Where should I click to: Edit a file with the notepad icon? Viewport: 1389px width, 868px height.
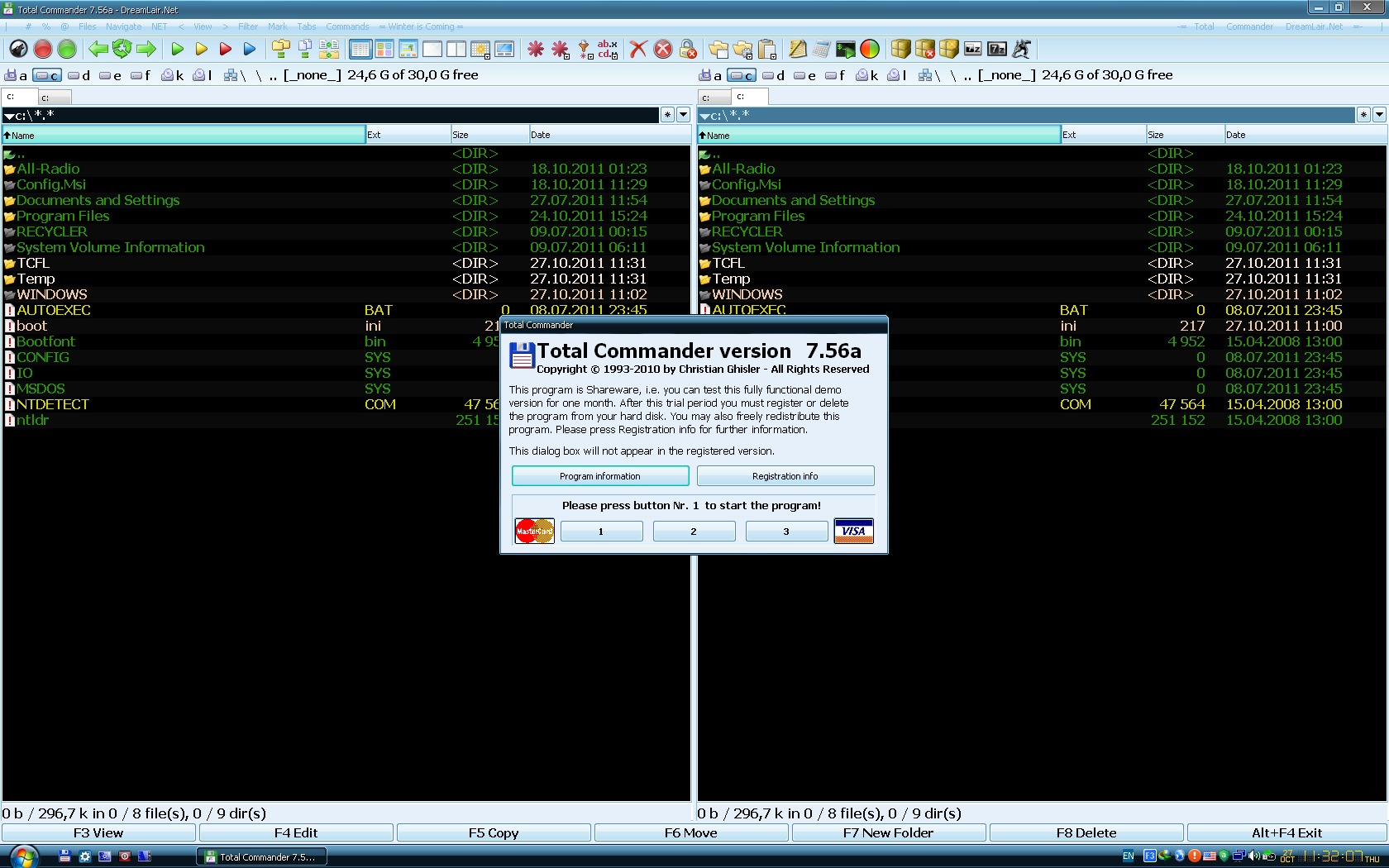pyautogui.click(x=796, y=49)
